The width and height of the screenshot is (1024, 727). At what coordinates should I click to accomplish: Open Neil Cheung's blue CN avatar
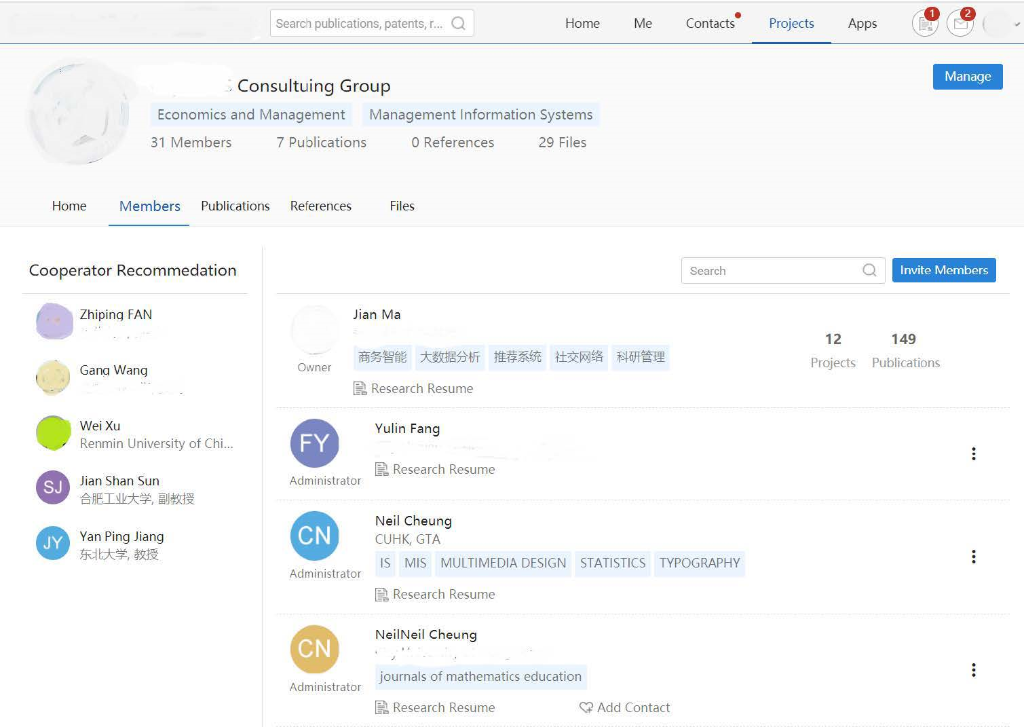click(x=314, y=536)
